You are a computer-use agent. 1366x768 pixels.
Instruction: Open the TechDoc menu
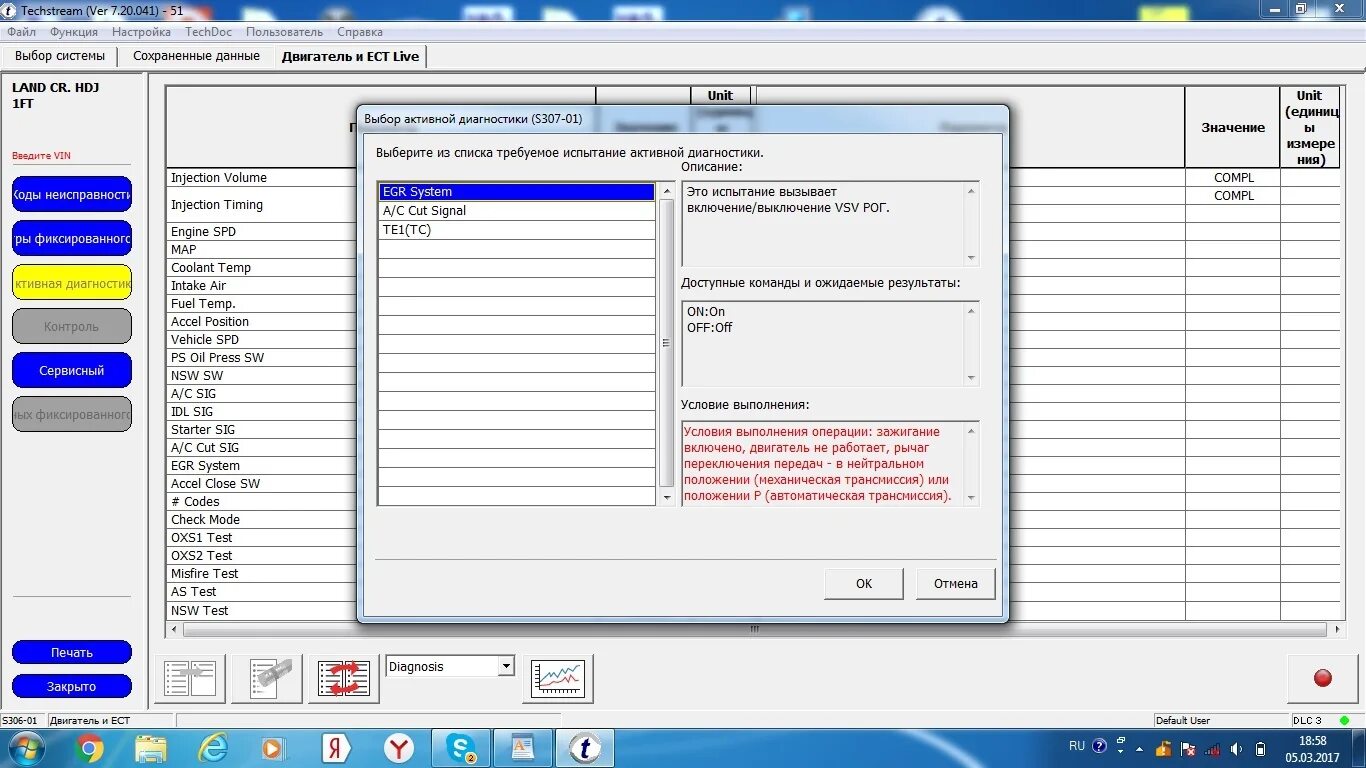(x=208, y=32)
